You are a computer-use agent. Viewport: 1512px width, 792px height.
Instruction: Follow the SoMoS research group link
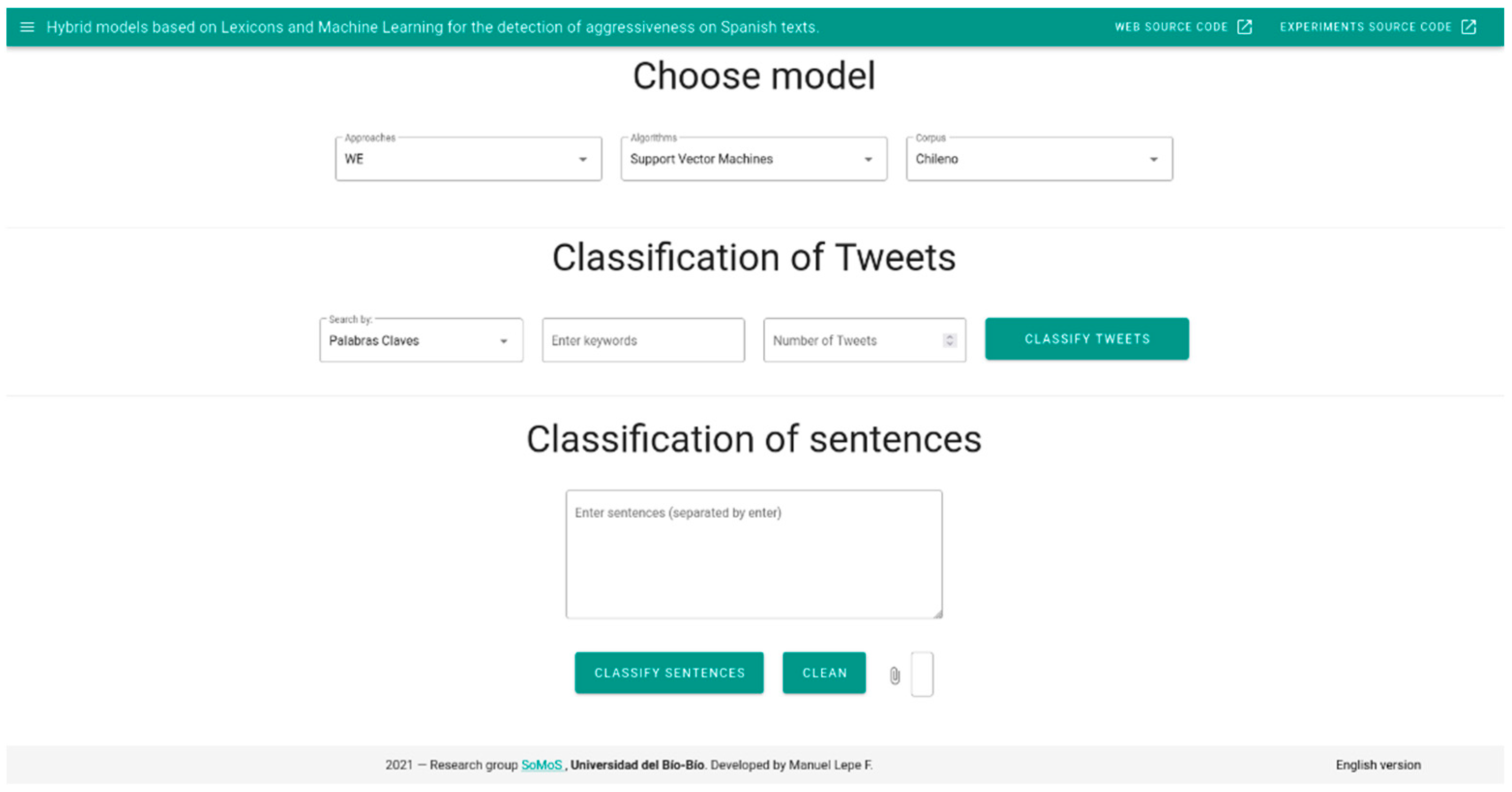point(541,765)
